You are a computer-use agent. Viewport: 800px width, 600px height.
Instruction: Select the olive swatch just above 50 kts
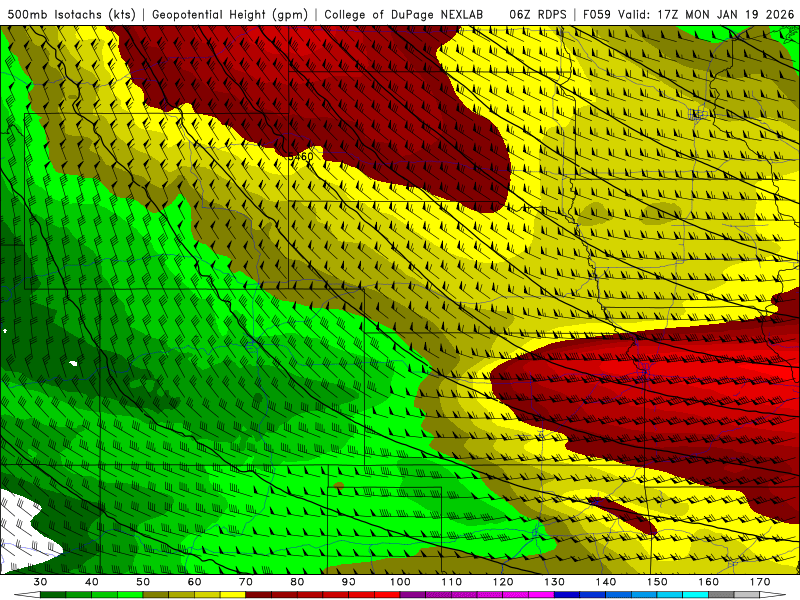pos(156,595)
